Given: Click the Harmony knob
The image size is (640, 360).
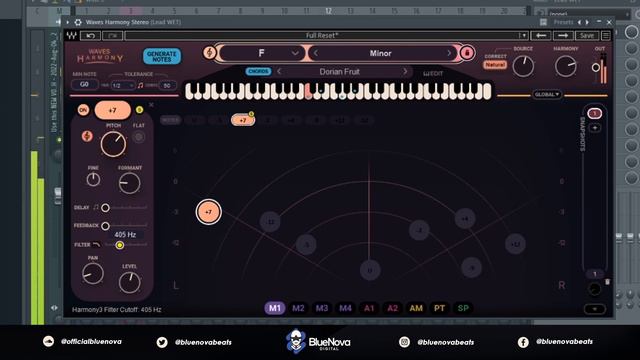Looking at the screenshot, I should tap(565, 66).
